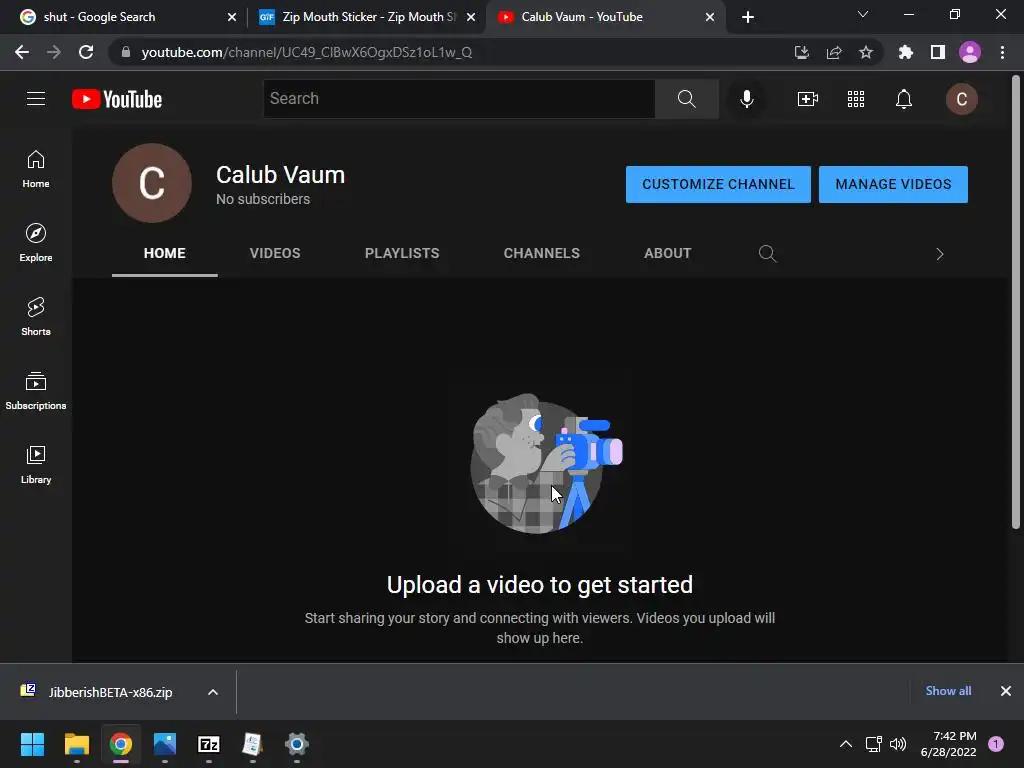Click the share page icon in address bar
The width and height of the screenshot is (1024, 768).
coord(834,52)
